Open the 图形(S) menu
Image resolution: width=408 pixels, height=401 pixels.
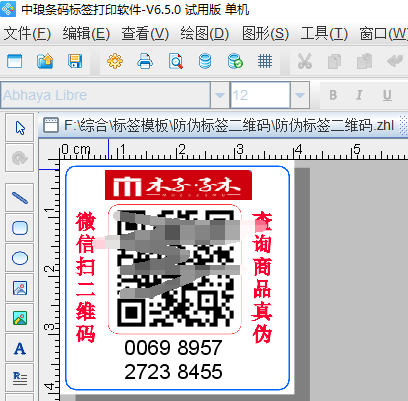(265, 34)
